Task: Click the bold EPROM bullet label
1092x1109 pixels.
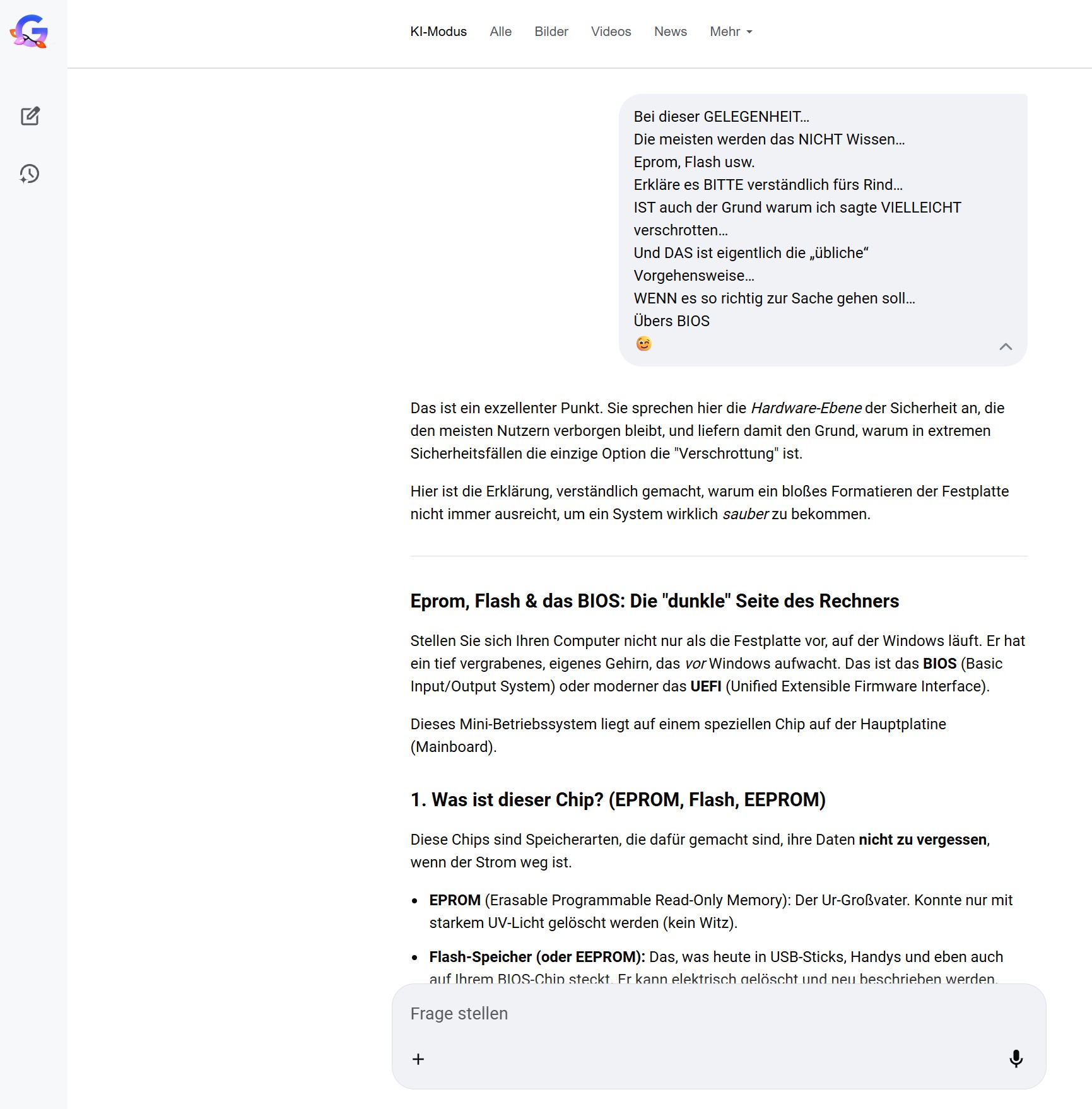Action: (455, 900)
